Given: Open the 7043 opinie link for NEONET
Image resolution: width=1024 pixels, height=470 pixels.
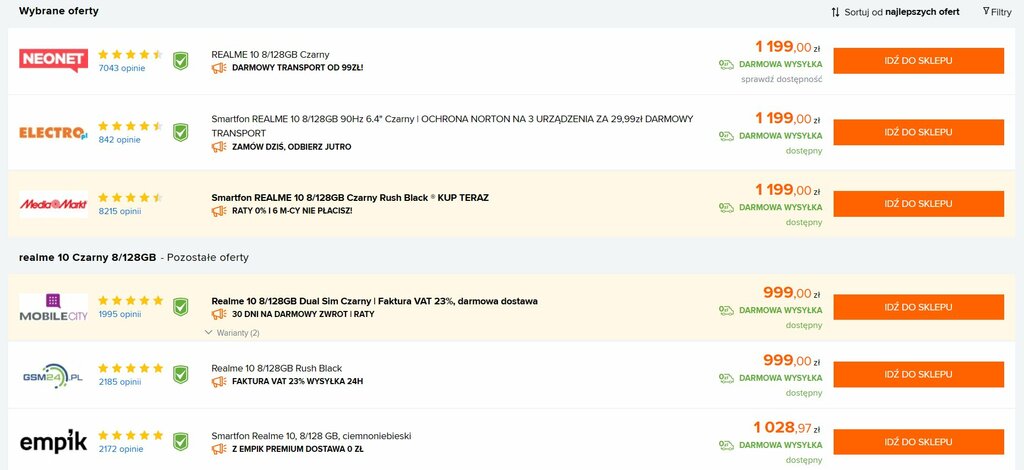Looking at the screenshot, I should click(x=120, y=68).
